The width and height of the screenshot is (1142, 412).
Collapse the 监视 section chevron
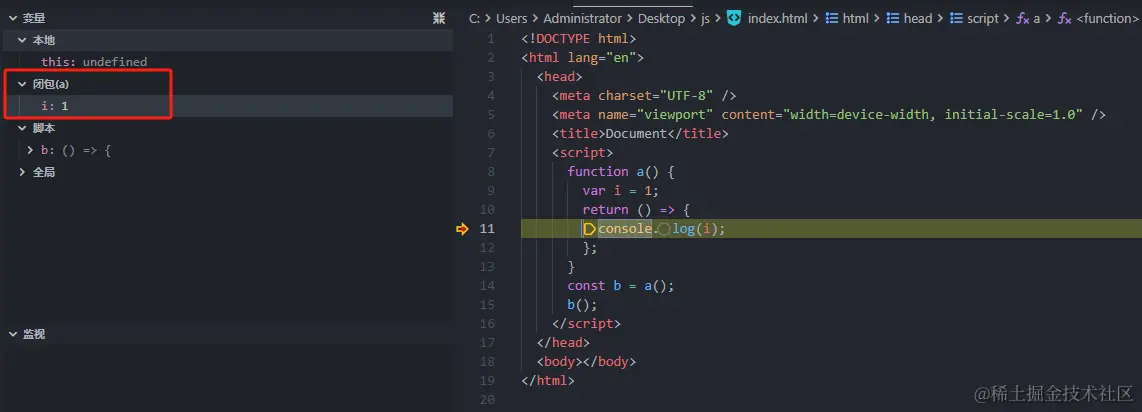[x=12, y=334]
